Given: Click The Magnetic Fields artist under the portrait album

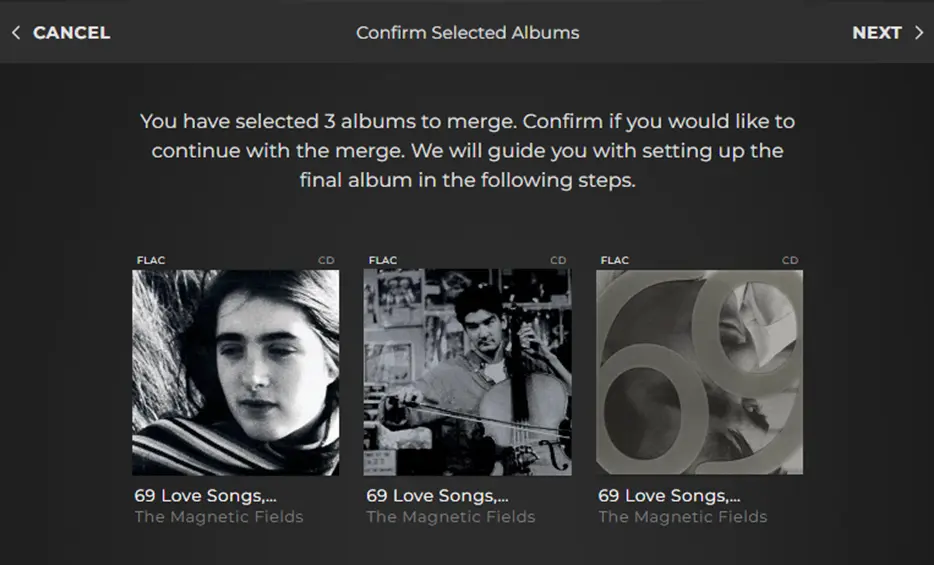Looking at the screenshot, I should coord(219,517).
